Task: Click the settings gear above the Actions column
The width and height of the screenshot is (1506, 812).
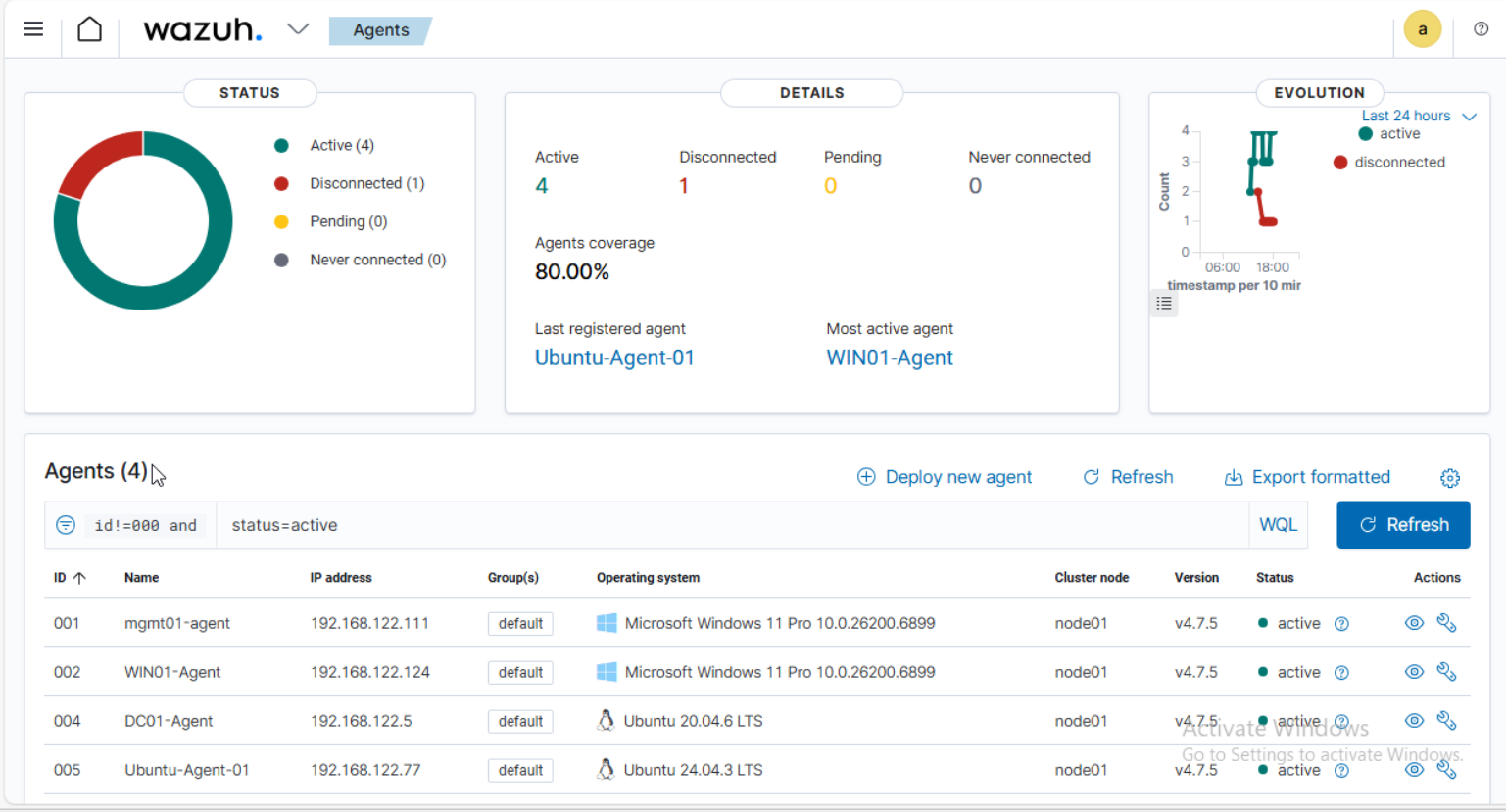Action: (x=1450, y=478)
